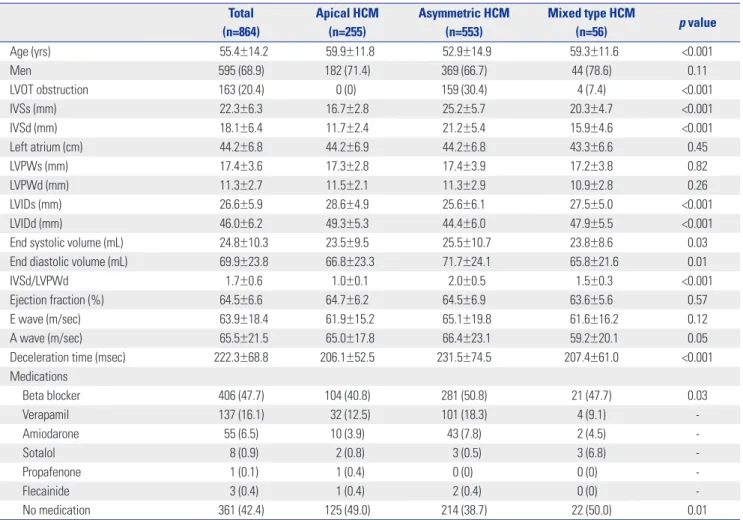The height and width of the screenshot is (520, 743).
Task: Click the End systolic volume p value 0.03
Action: 697,243
